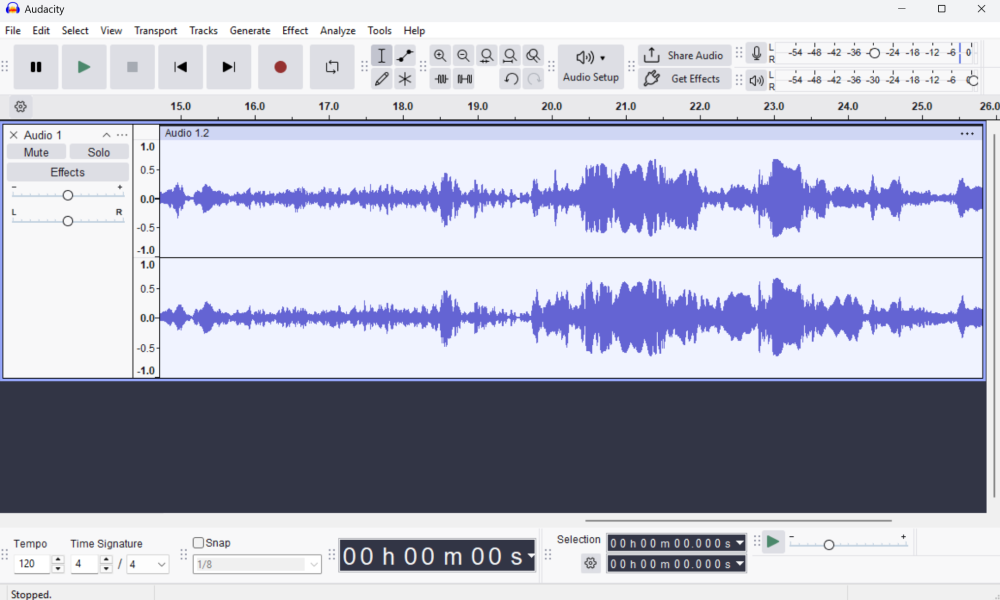The image size is (1000, 600).
Task: Click the microphone record meter icon
Action: point(756,54)
